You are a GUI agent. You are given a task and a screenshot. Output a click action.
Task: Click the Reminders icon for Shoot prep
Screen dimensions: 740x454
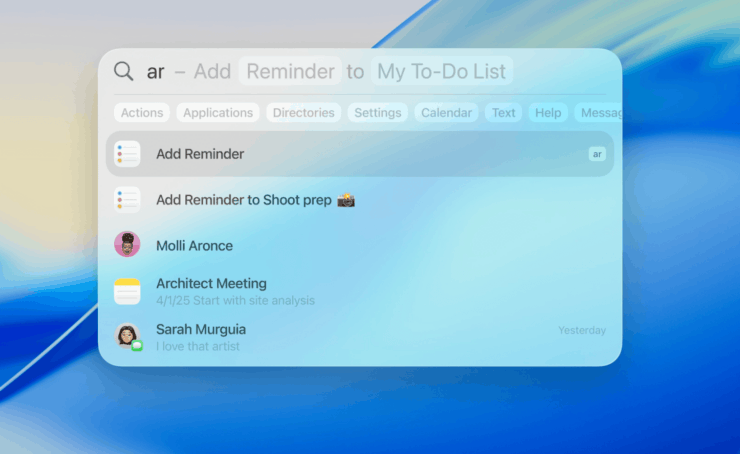(x=127, y=200)
